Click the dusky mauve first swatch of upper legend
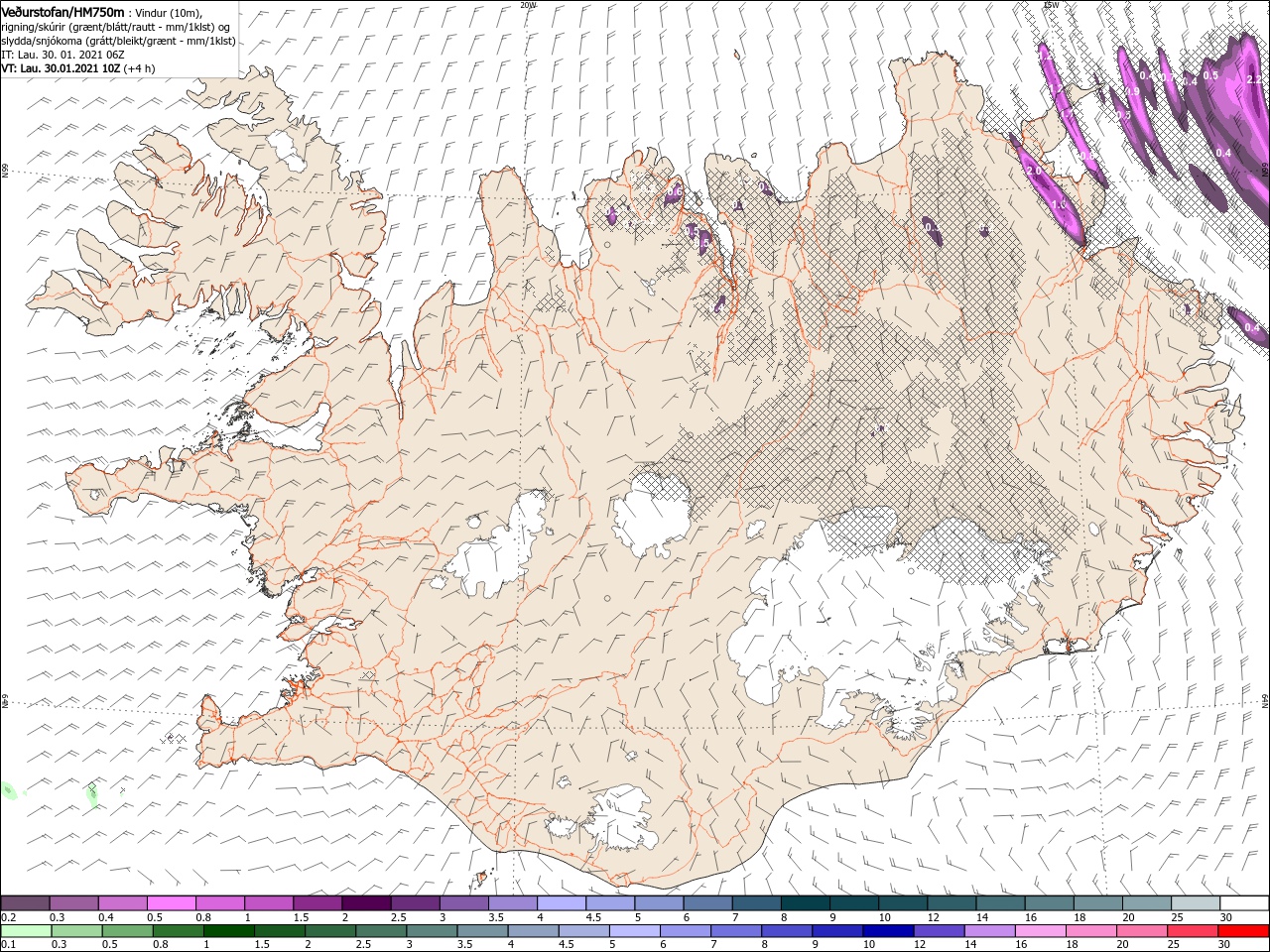 click(x=25, y=903)
